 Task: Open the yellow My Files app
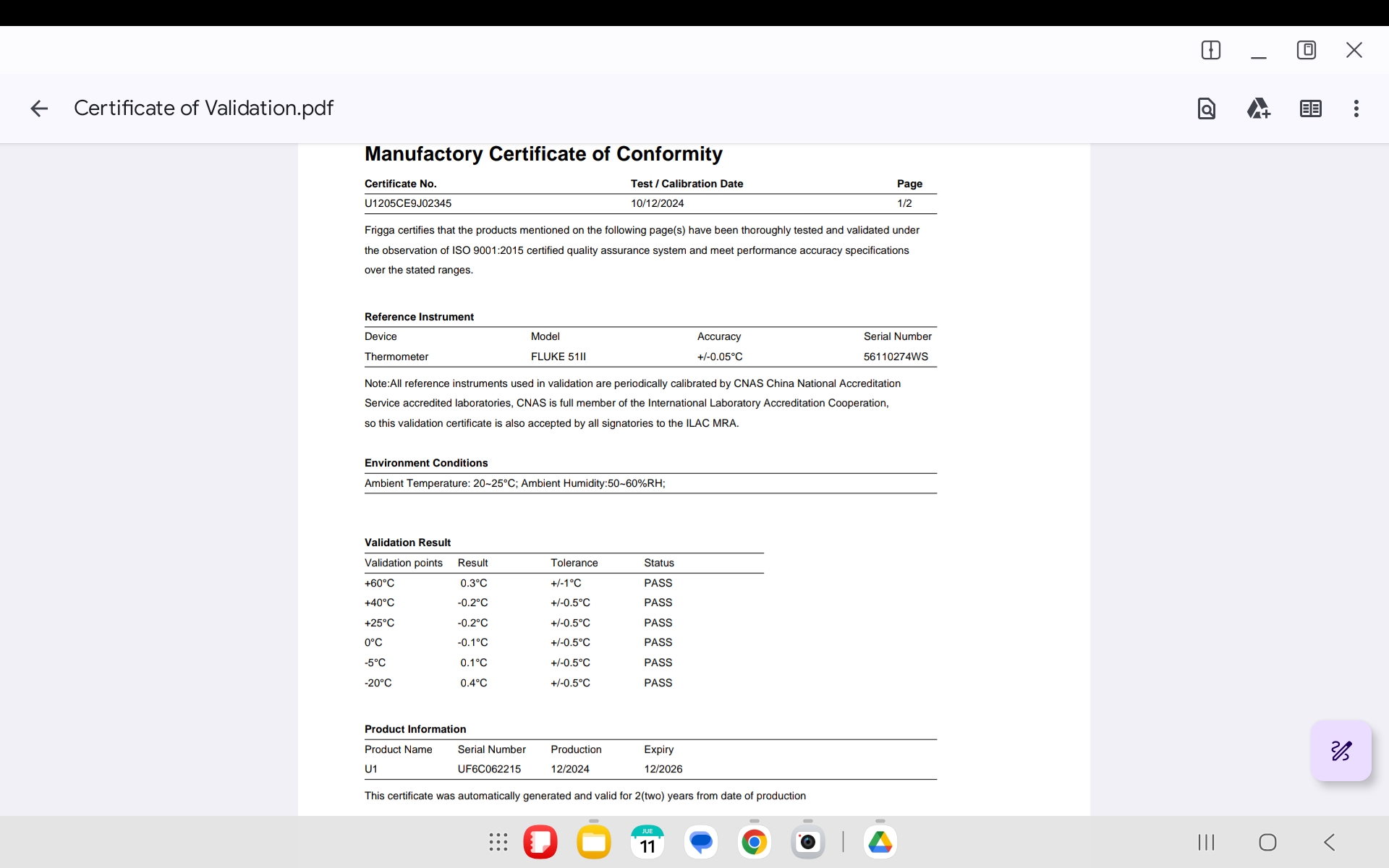tap(593, 842)
